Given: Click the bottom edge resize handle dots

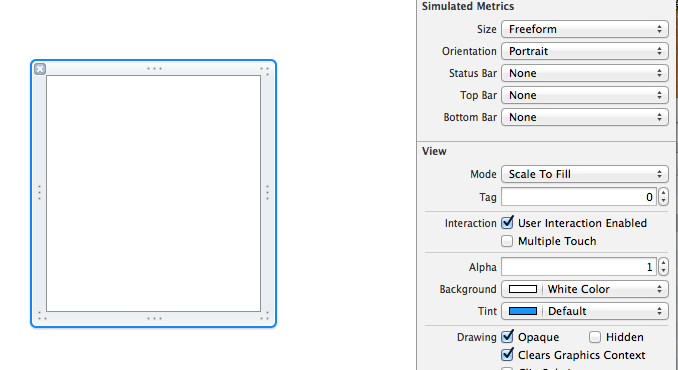Looking at the screenshot, I should point(154,319).
